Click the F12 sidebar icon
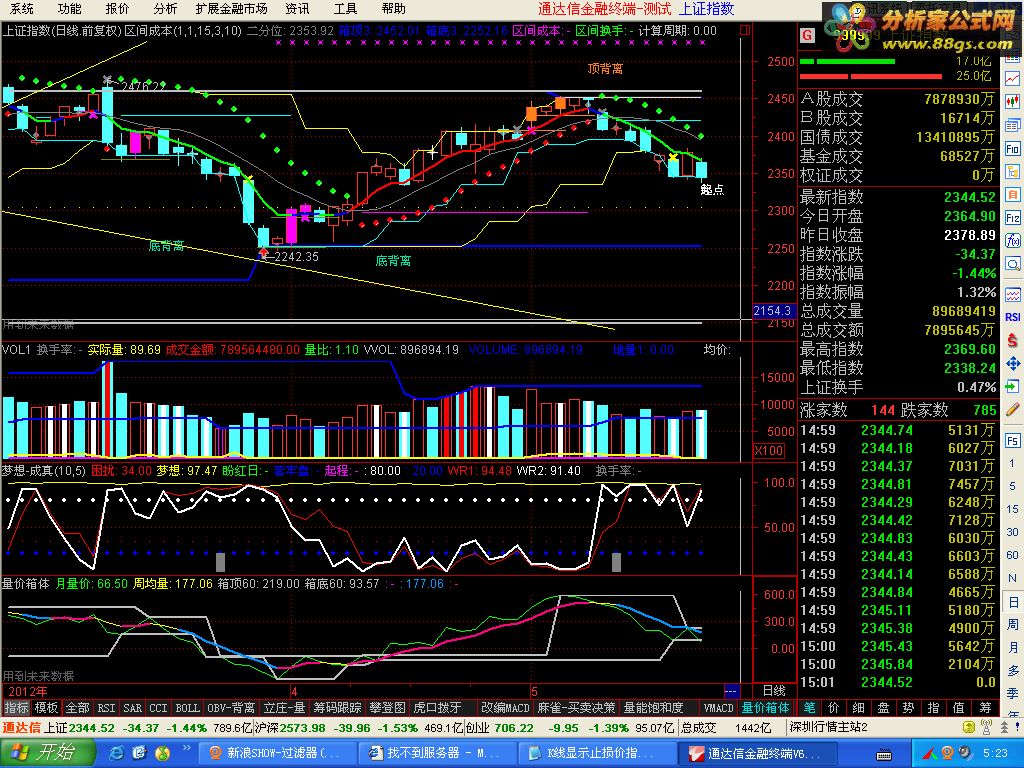This screenshot has height=768, width=1024. (x=1013, y=218)
